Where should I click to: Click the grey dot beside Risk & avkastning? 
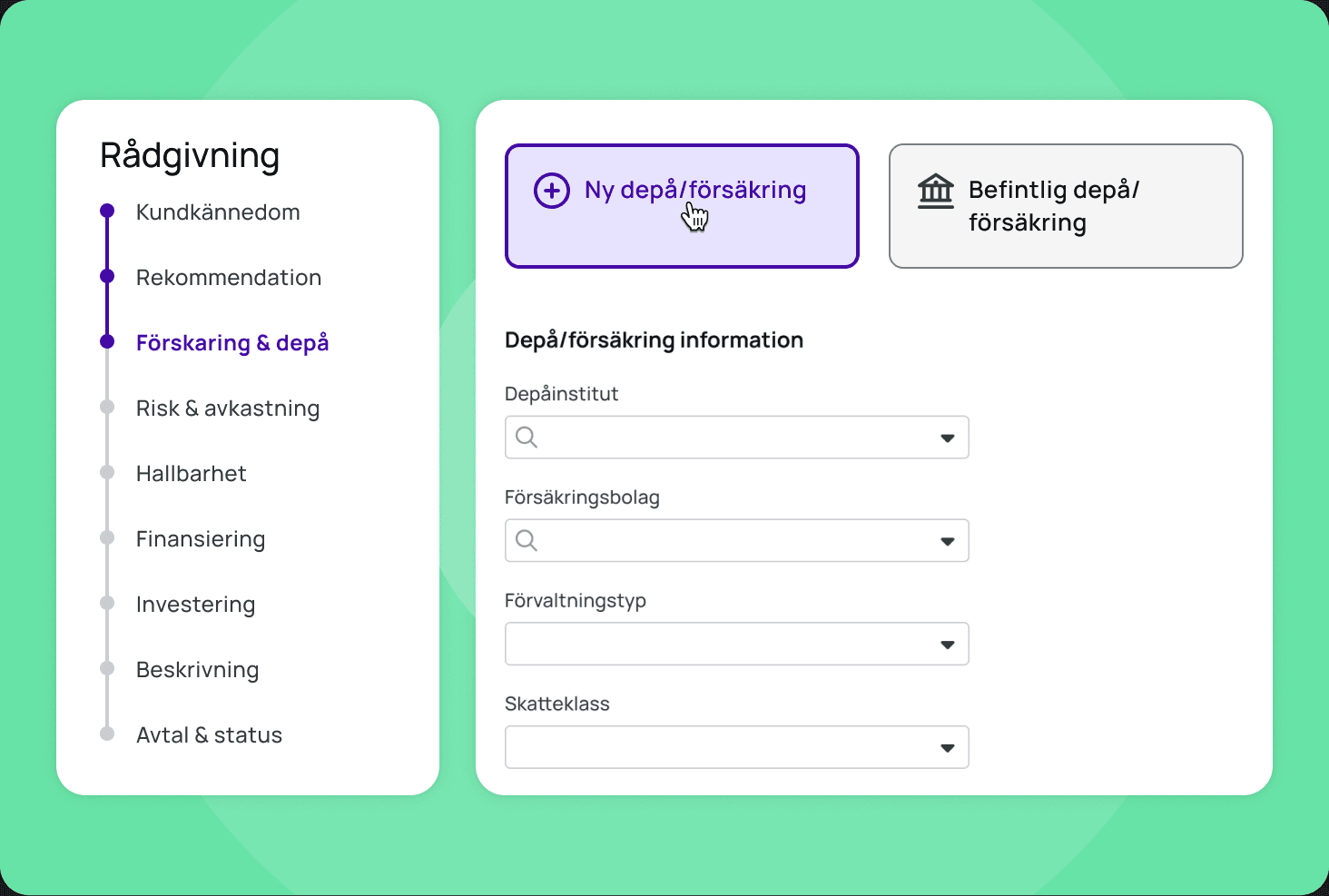[107, 408]
